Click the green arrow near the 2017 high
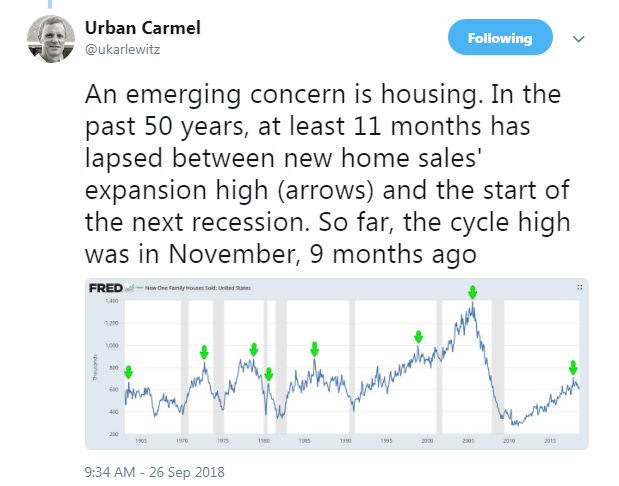Viewport: 619px width, 486px height. click(573, 368)
